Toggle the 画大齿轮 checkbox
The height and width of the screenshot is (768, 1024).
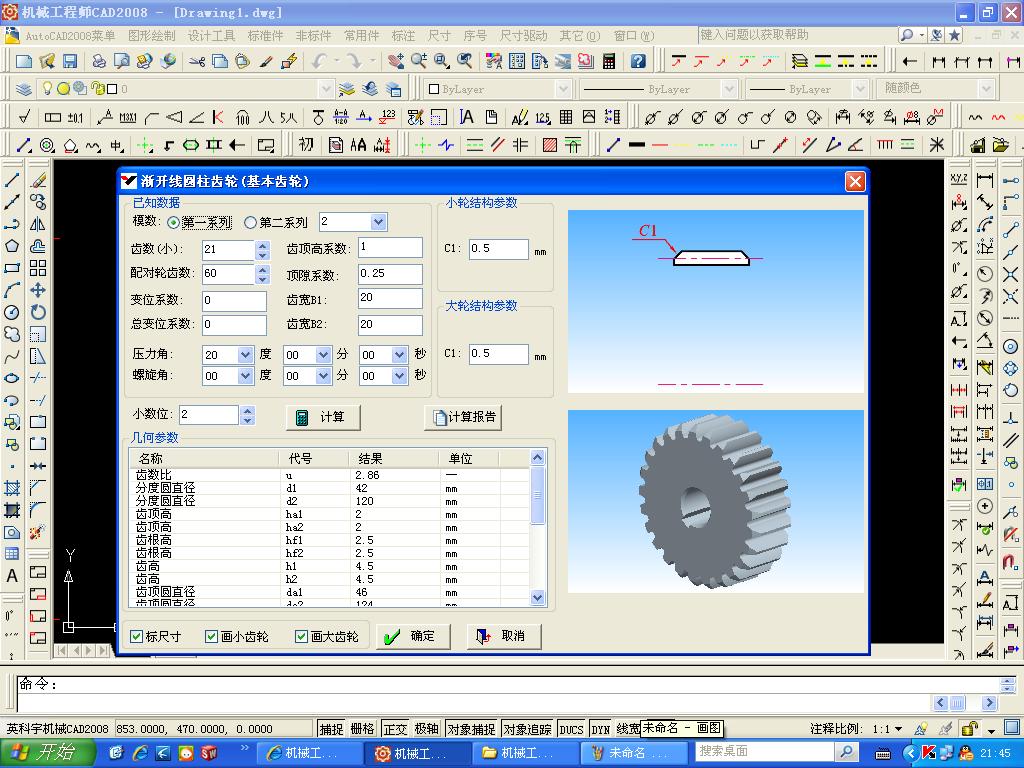301,636
